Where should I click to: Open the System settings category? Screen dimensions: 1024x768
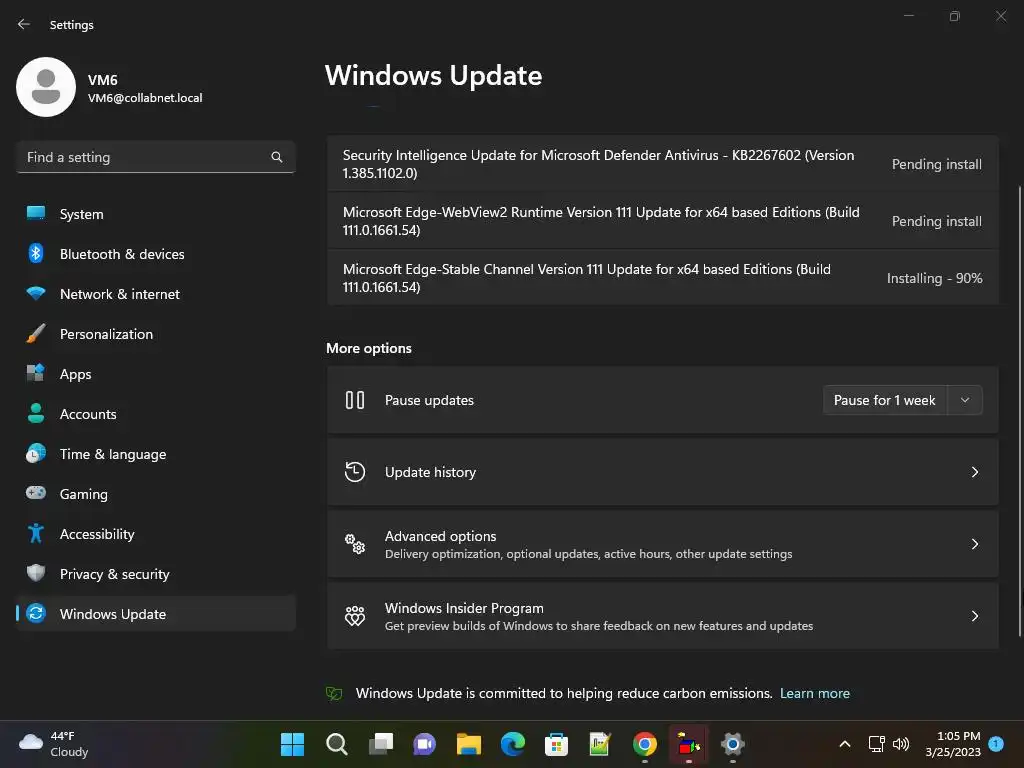coord(155,214)
